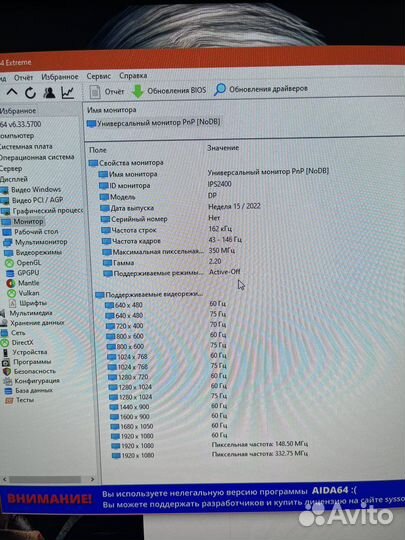Select Компьютер in the sidebar tree
Screen dimensions: 405x540
(x=17, y=136)
